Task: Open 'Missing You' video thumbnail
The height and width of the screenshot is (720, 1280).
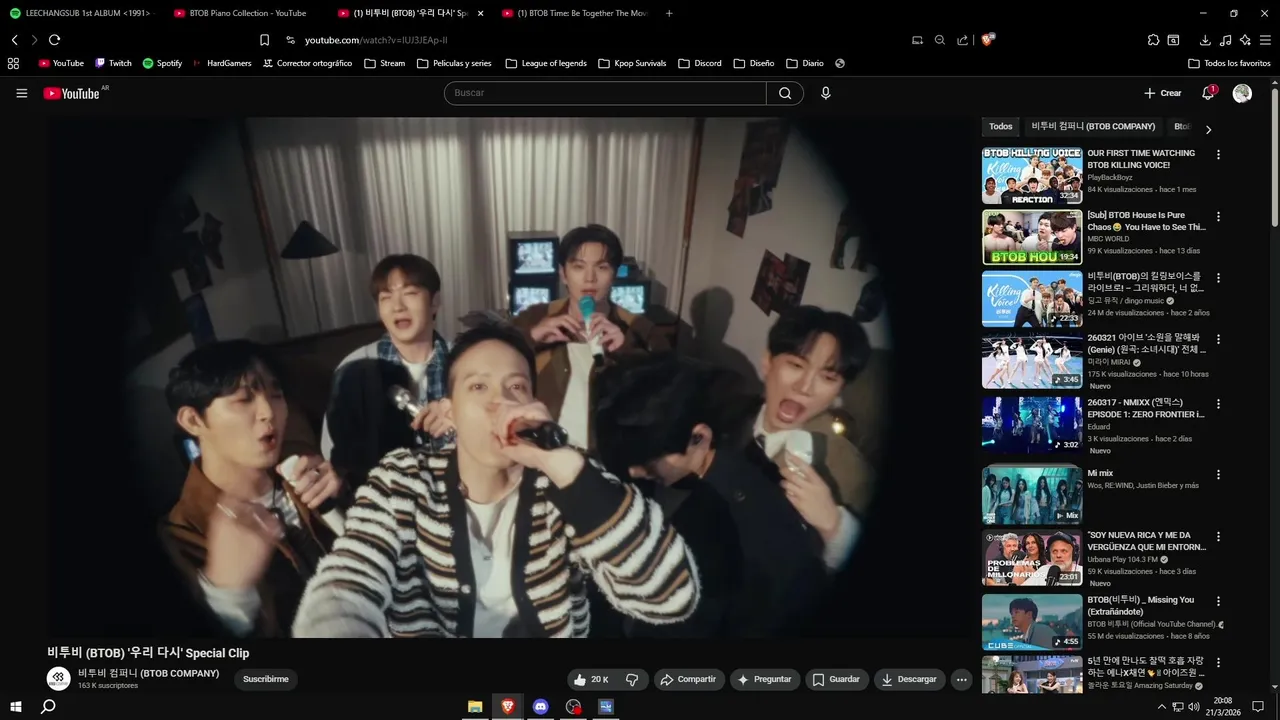Action: click(x=1032, y=622)
